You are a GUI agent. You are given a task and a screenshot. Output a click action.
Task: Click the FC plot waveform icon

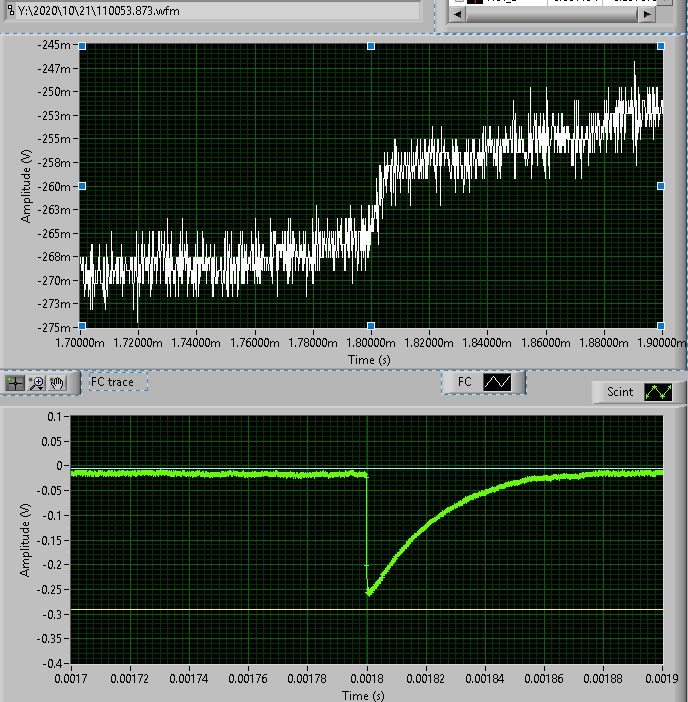[x=497, y=382]
